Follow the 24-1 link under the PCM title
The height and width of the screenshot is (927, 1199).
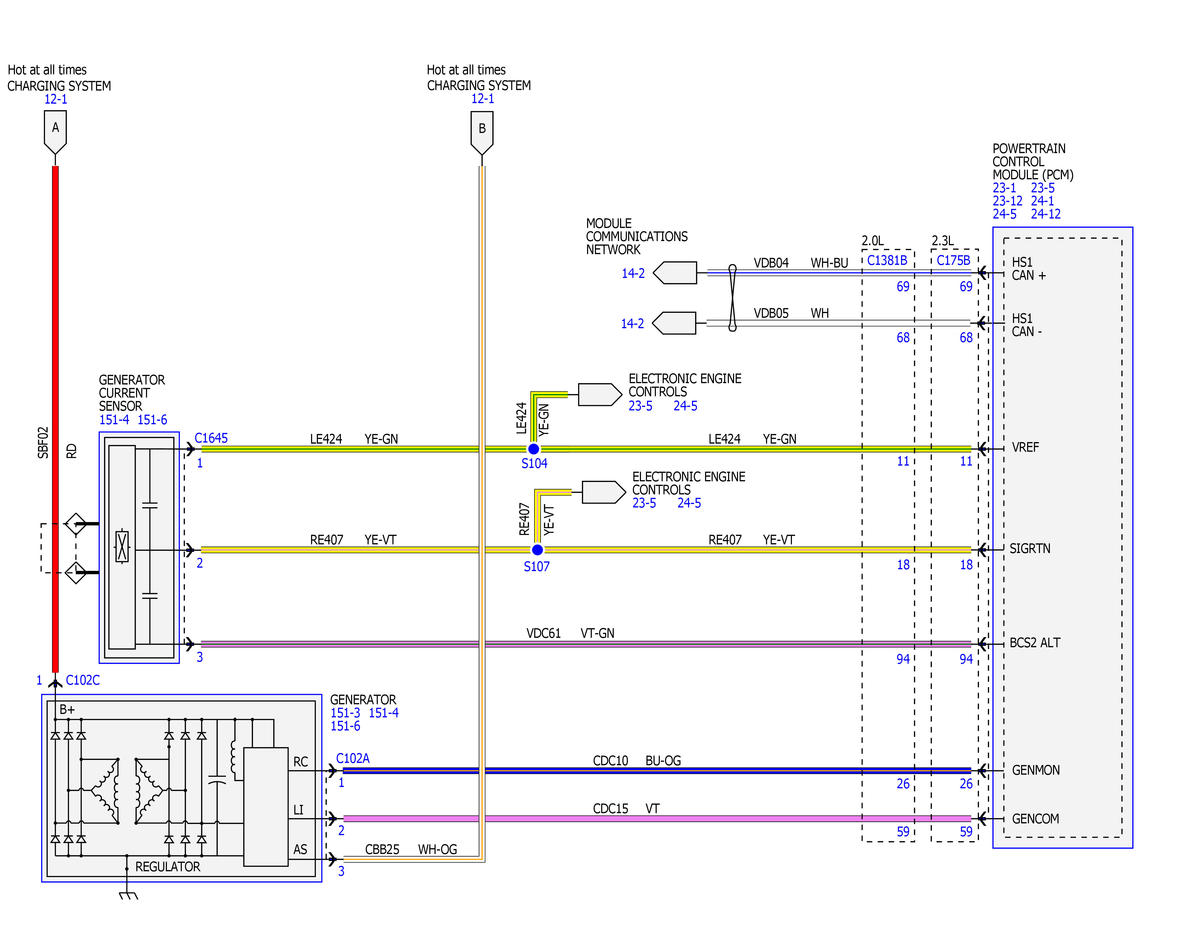(x=1042, y=201)
